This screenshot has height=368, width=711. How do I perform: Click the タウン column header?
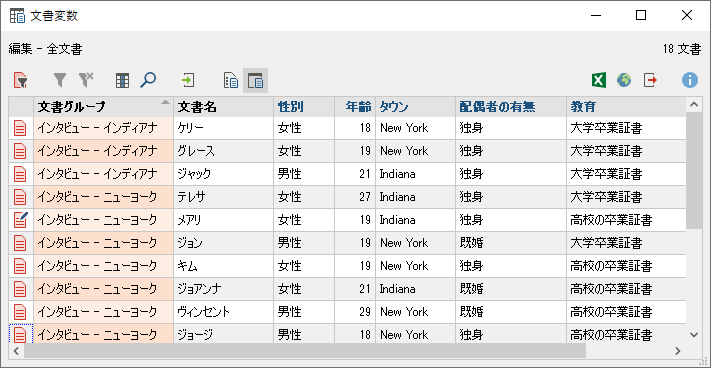point(415,107)
